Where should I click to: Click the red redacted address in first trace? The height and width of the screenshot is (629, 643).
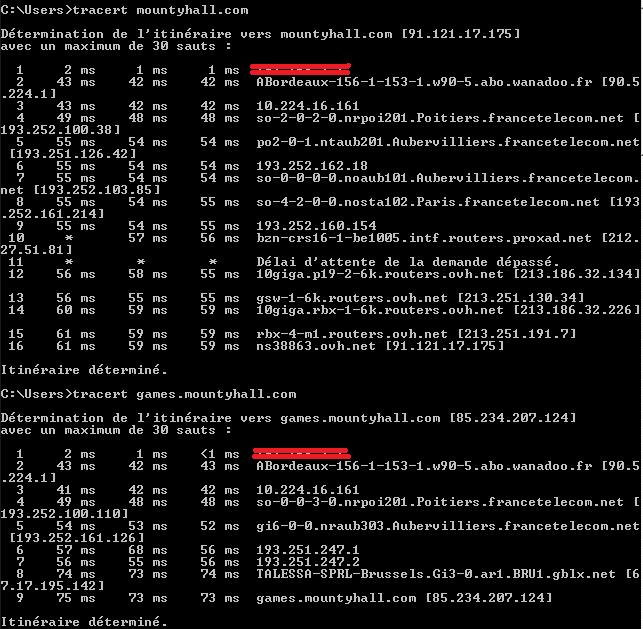coord(300,69)
